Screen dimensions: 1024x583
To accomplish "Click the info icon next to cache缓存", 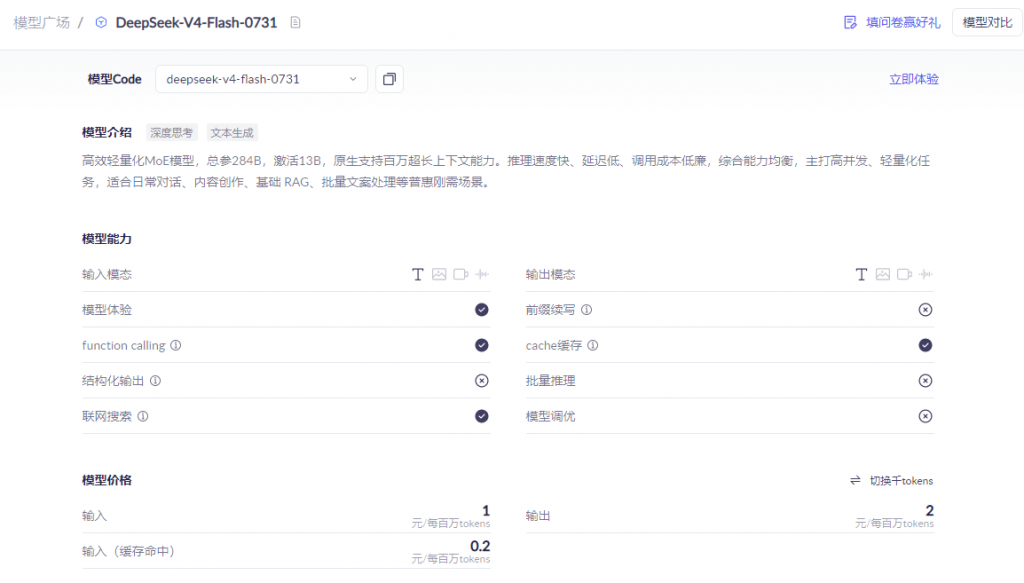I will tap(592, 345).
